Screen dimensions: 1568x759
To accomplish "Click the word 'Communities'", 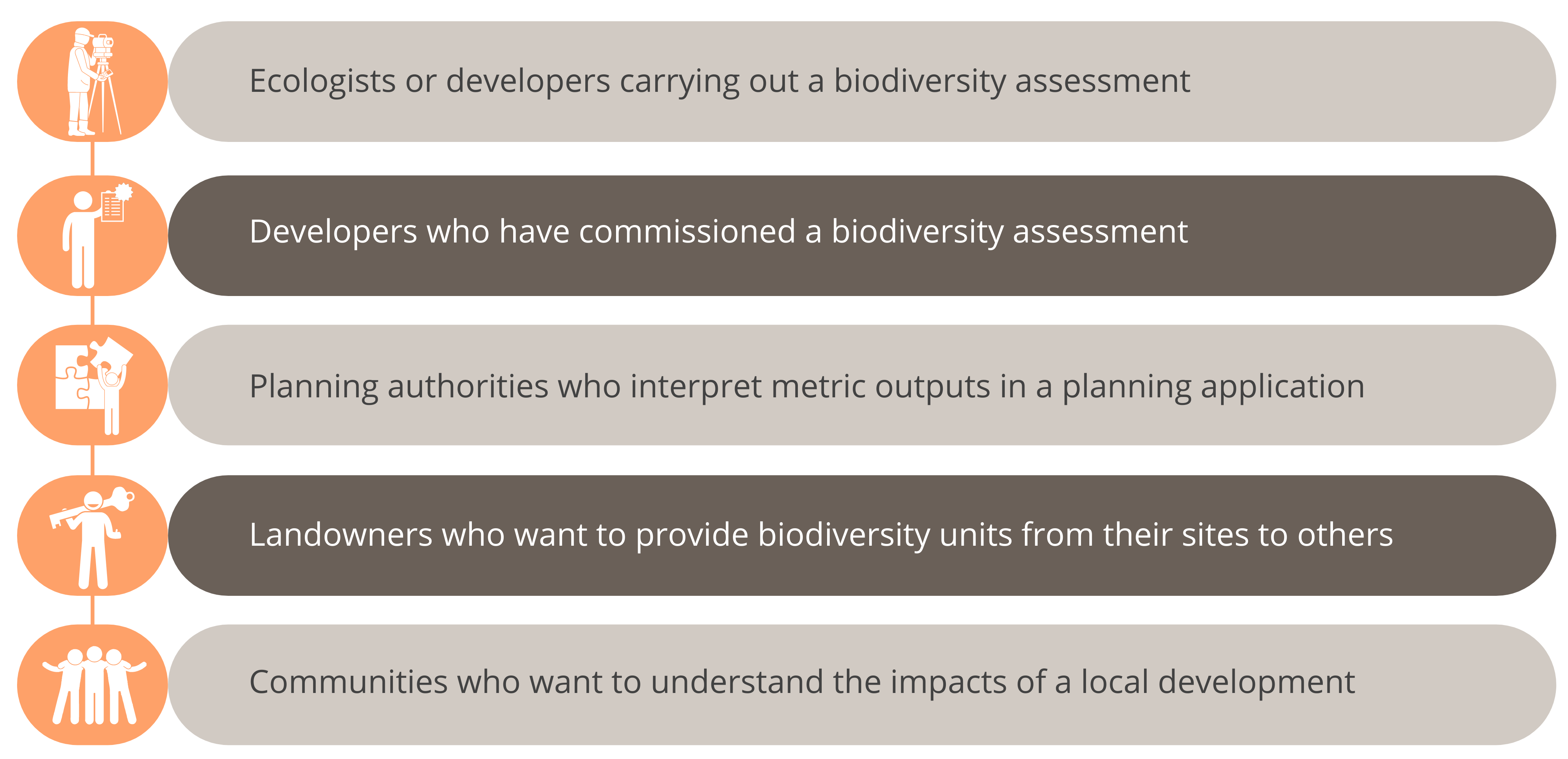I will tap(349, 682).
